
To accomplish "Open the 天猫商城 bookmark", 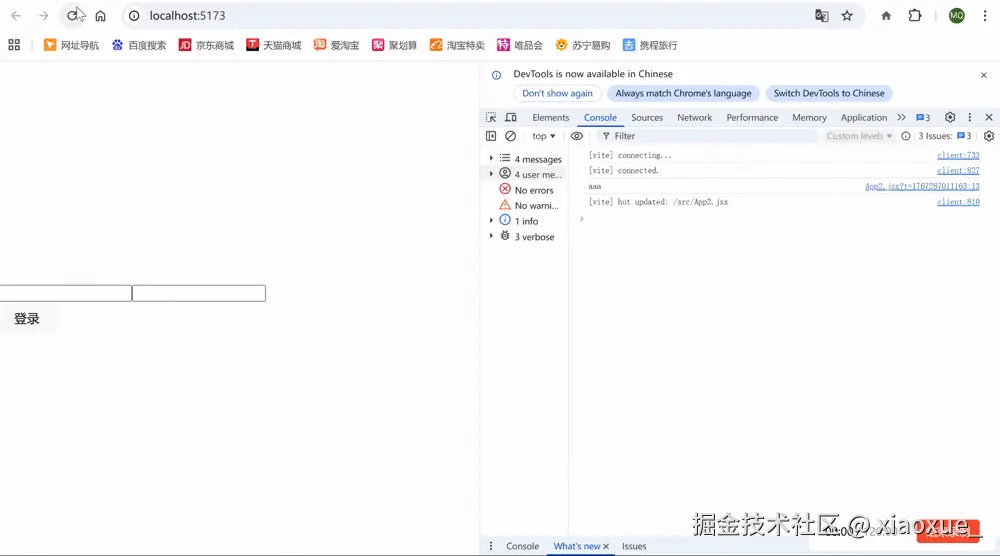I will [x=274, y=45].
